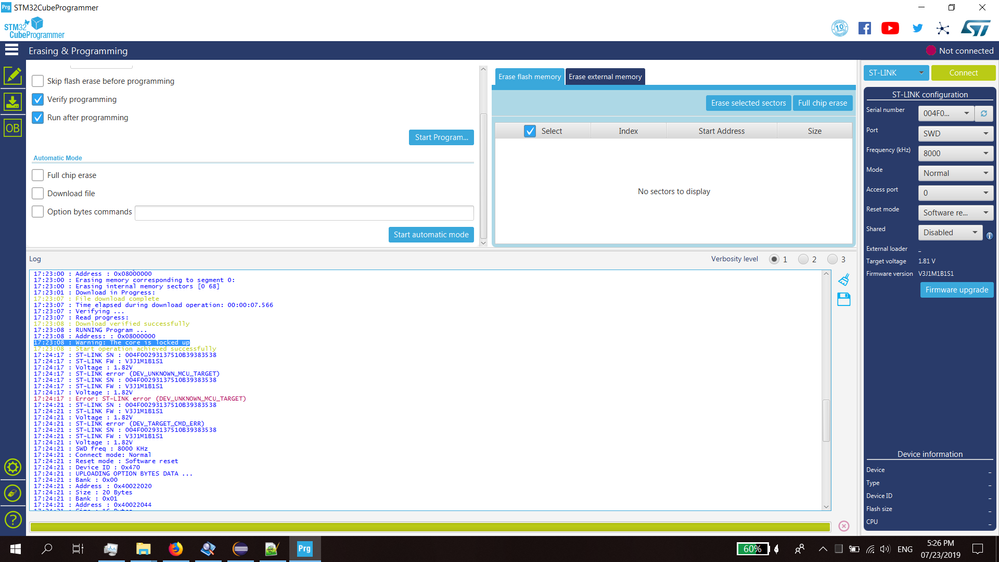The image size is (999, 562).
Task: Click the Size column header
Action: pos(814,131)
